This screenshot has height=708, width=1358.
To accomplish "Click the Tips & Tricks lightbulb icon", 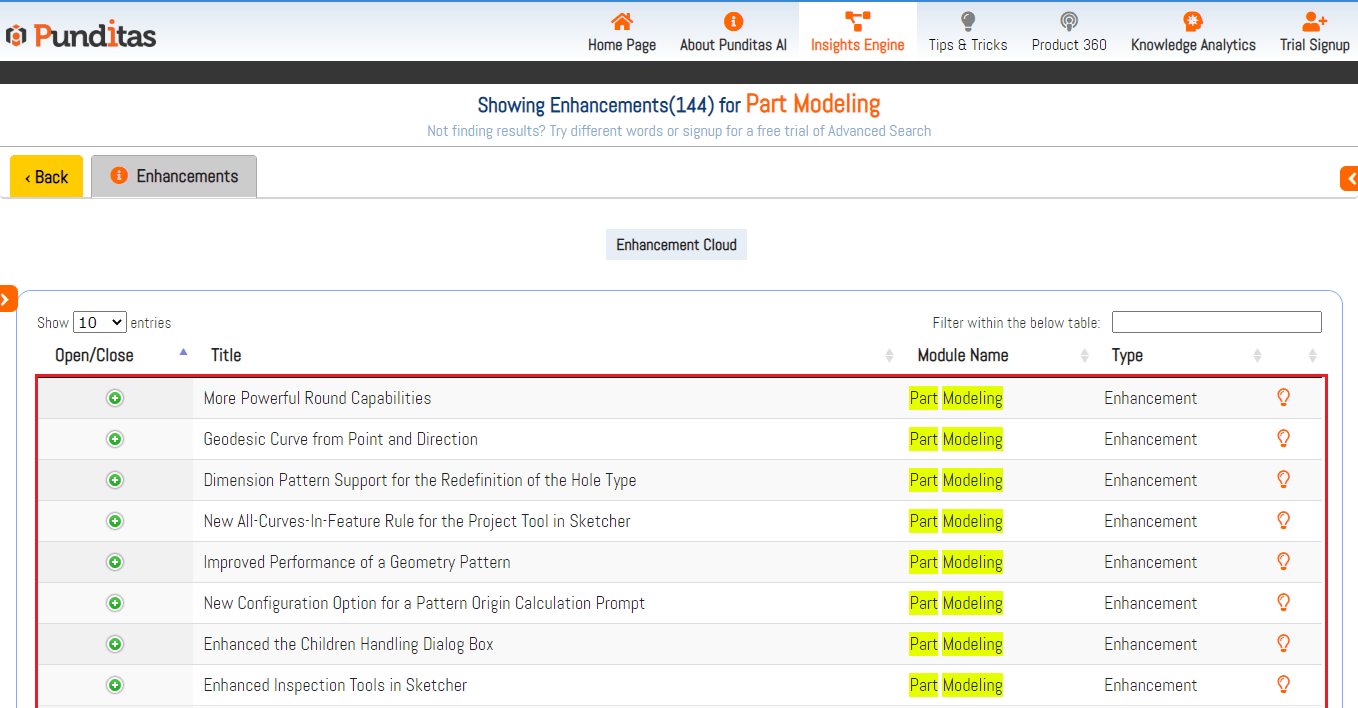I will [x=967, y=21].
